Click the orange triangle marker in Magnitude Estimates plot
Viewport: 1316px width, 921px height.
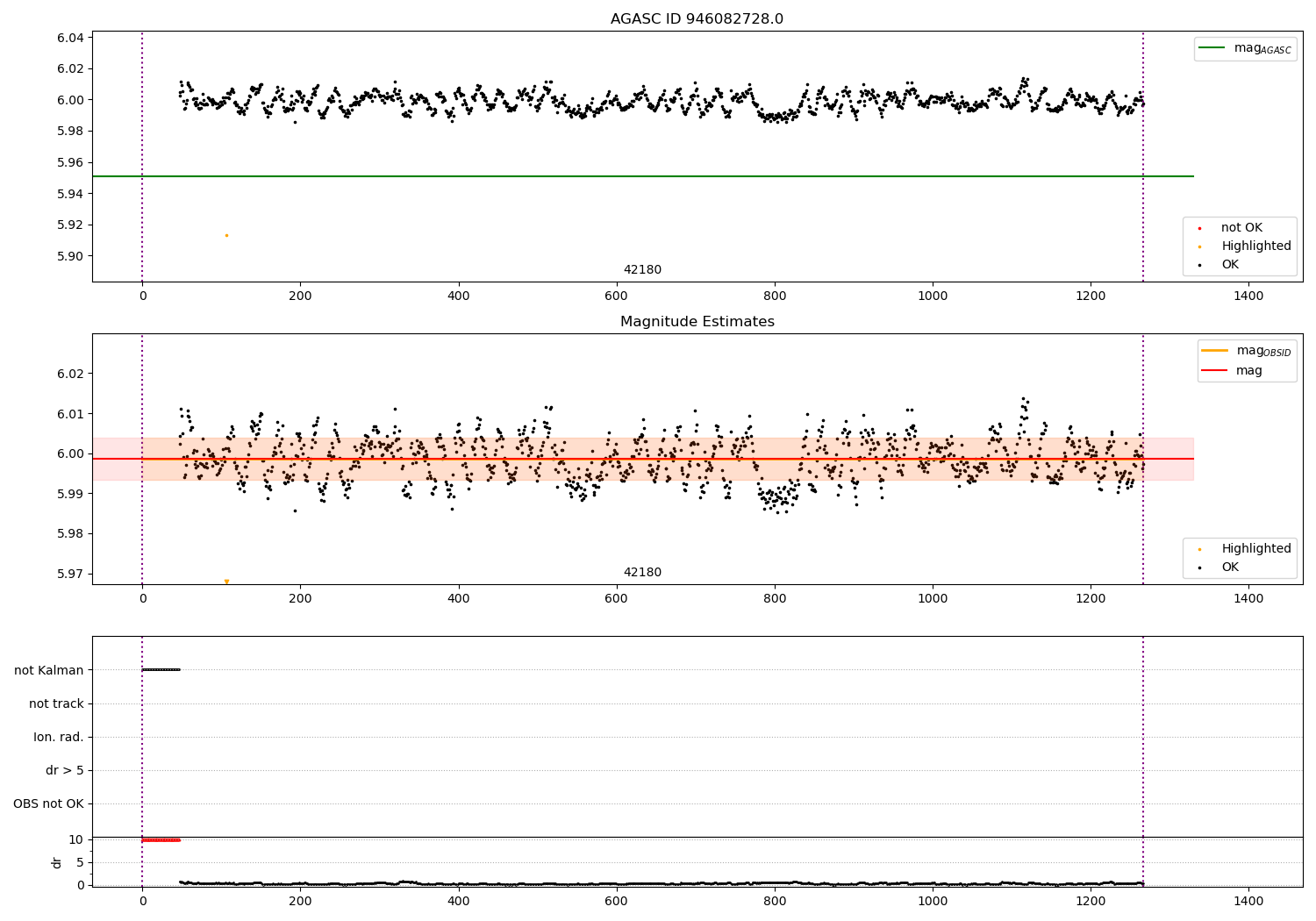(x=226, y=582)
